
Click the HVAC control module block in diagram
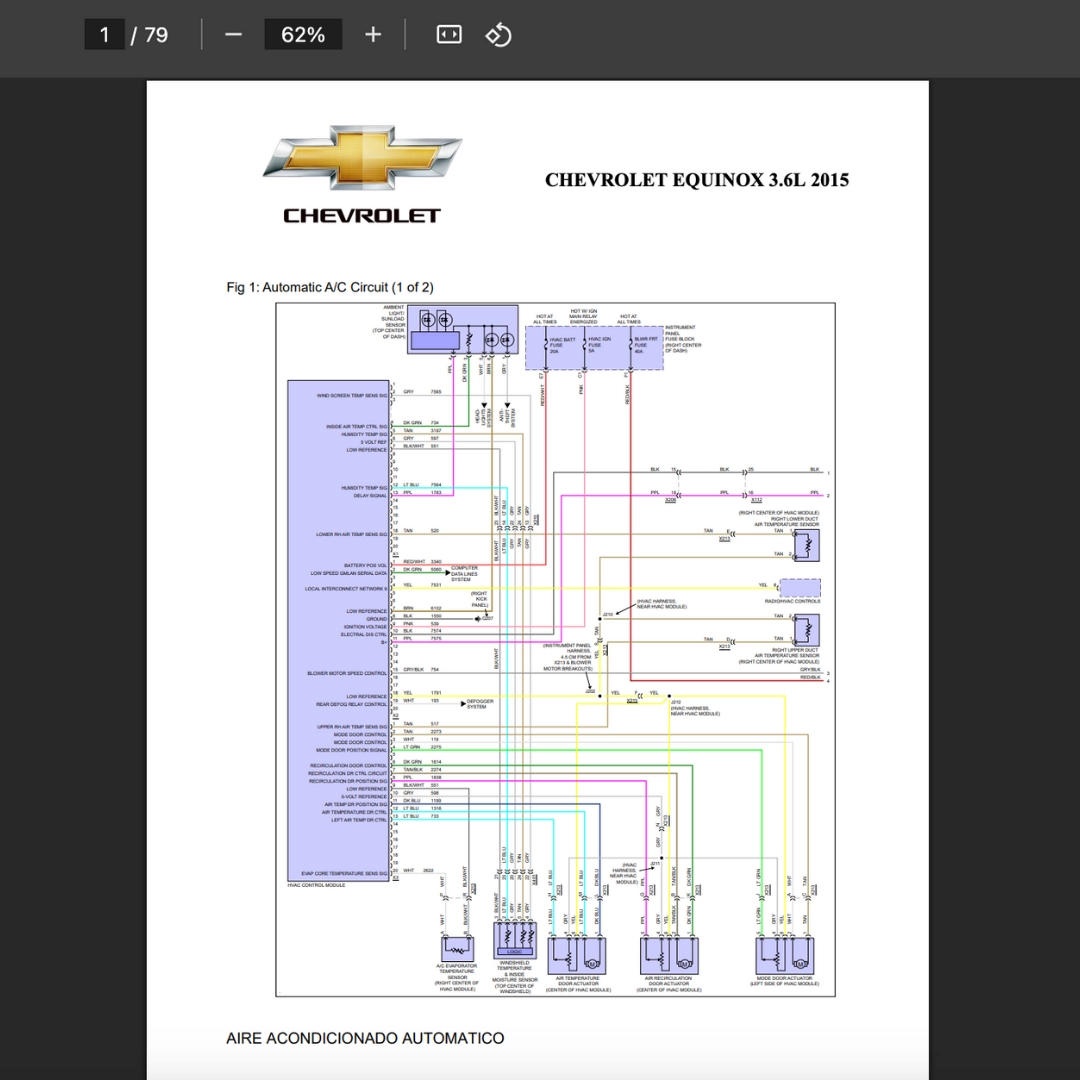[x=338, y=630]
